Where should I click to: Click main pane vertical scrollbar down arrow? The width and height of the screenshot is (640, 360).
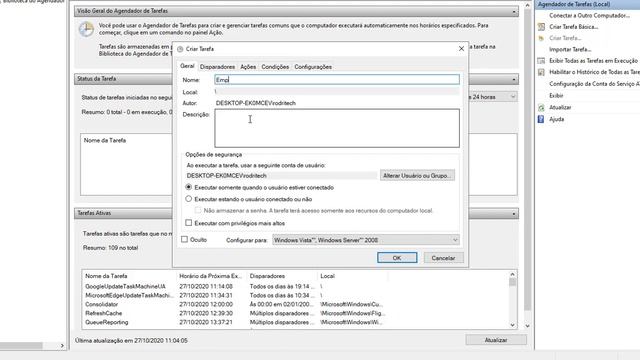click(527, 326)
